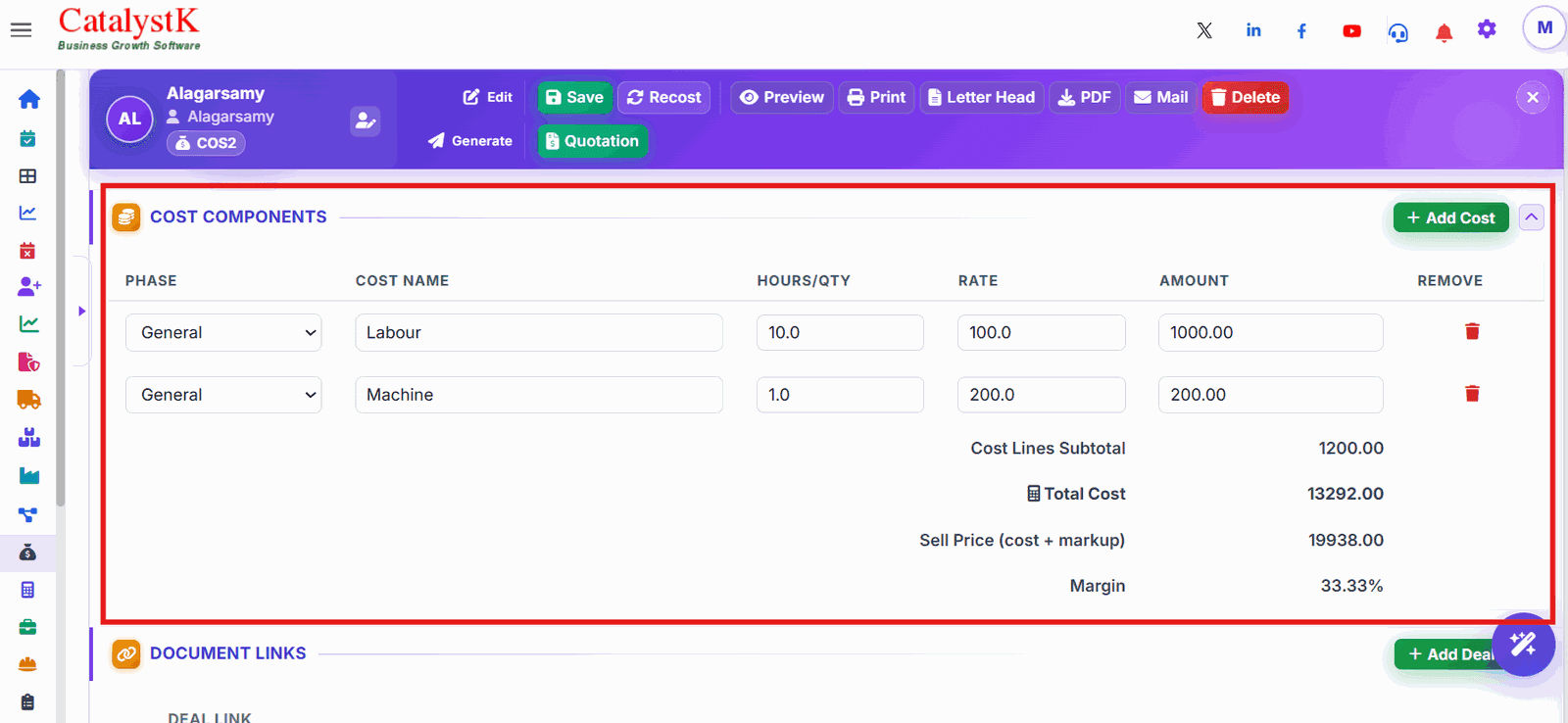This screenshot has width=1568, height=723.
Task: Open the hamburger menu
Action: 21,30
